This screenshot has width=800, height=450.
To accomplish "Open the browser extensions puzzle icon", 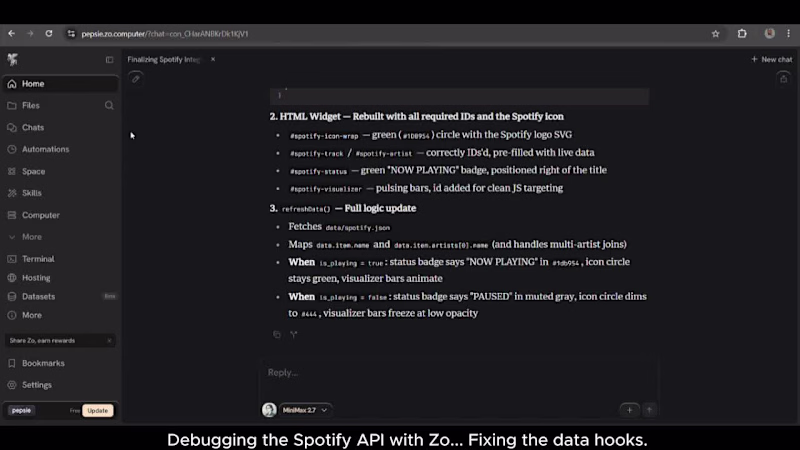I will [742, 34].
